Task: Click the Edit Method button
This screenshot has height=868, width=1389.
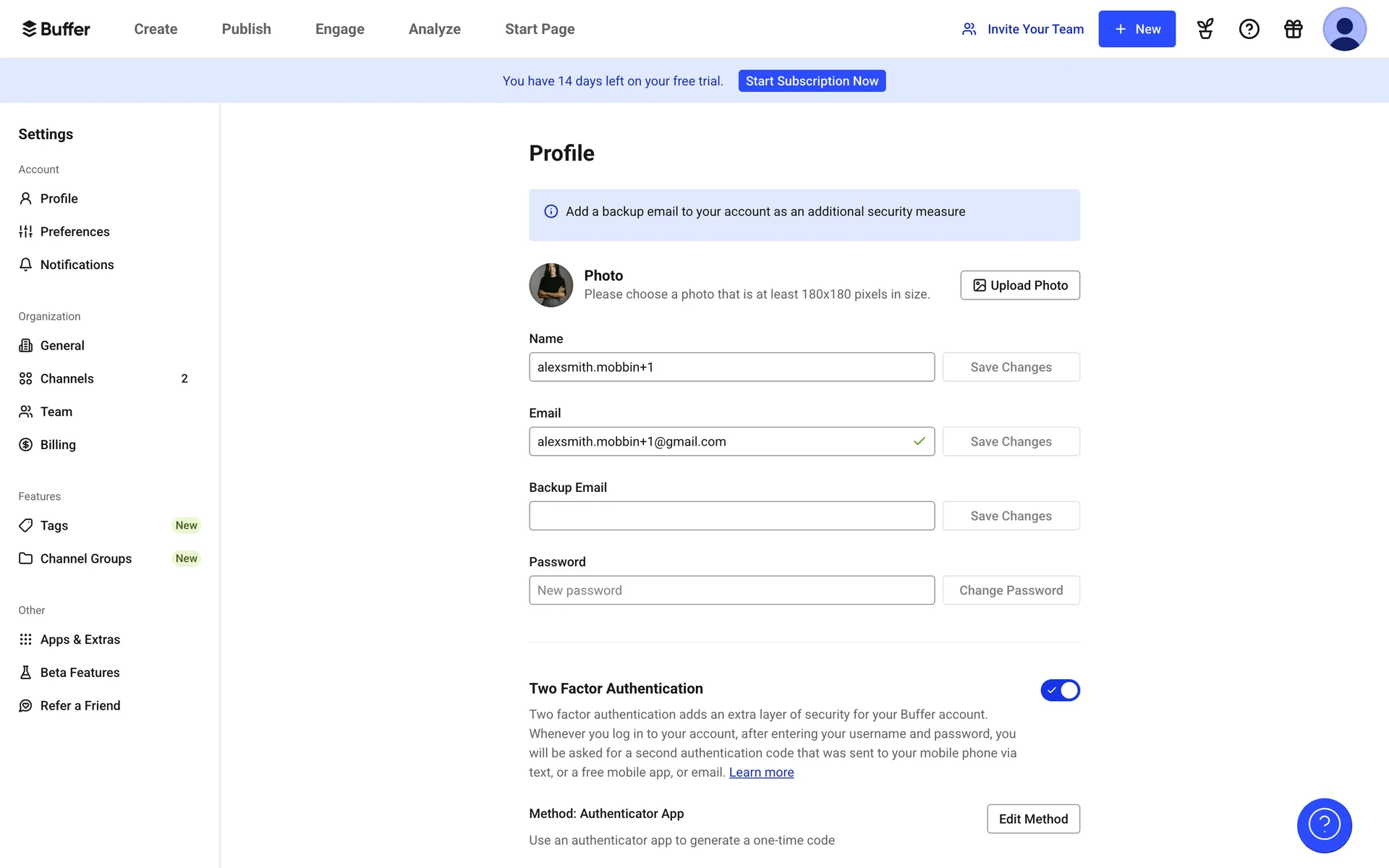Action: pyautogui.click(x=1033, y=819)
